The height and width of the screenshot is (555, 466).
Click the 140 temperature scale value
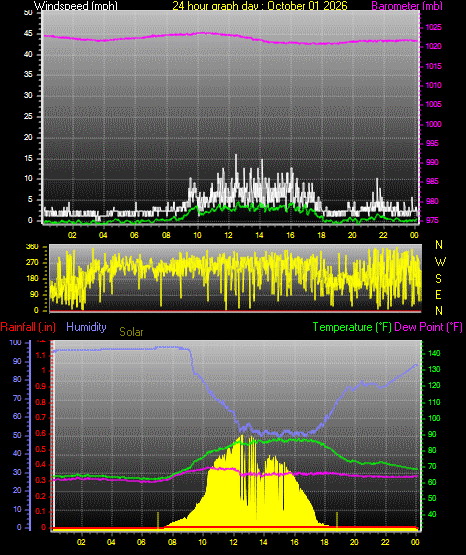(434, 353)
